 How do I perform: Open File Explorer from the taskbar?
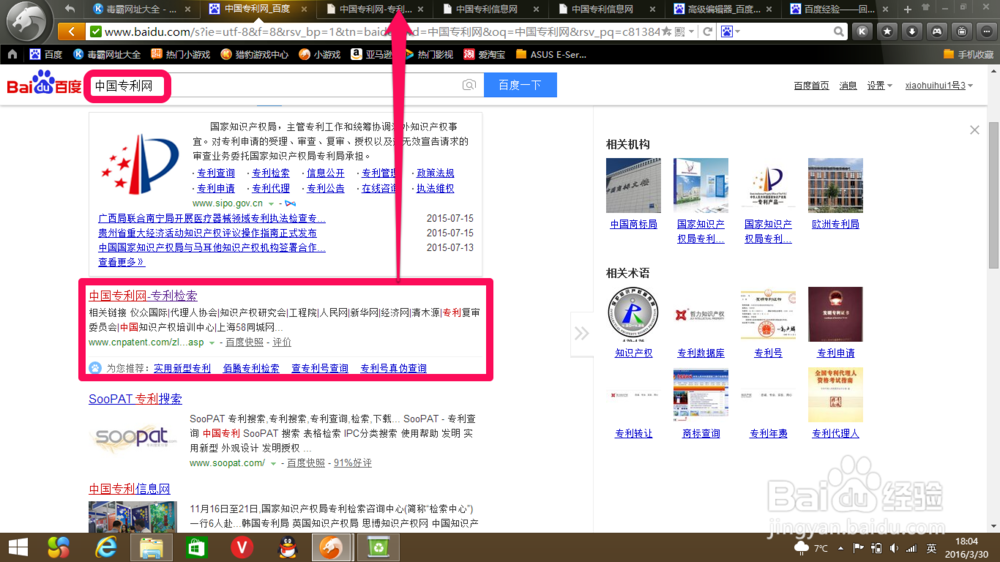[151, 547]
